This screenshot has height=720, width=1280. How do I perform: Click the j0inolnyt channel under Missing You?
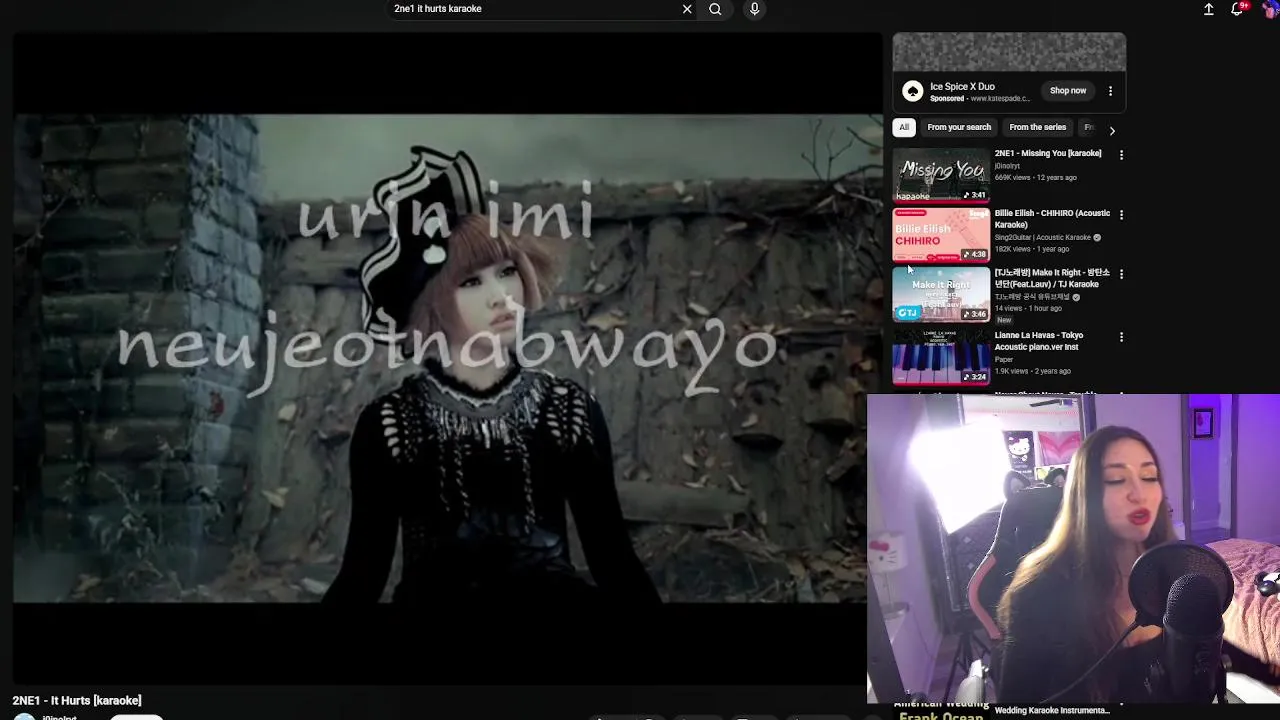pyautogui.click(x=1007, y=166)
